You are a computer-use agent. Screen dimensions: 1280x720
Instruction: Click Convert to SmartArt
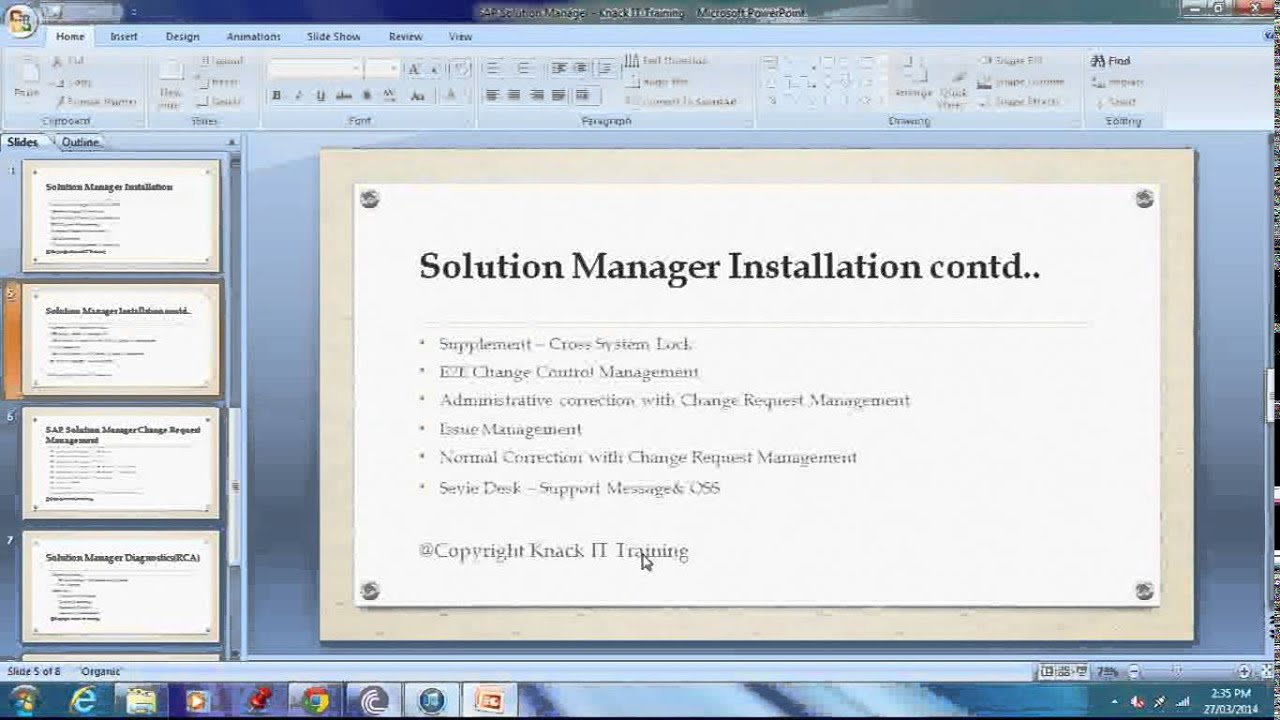click(683, 102)
